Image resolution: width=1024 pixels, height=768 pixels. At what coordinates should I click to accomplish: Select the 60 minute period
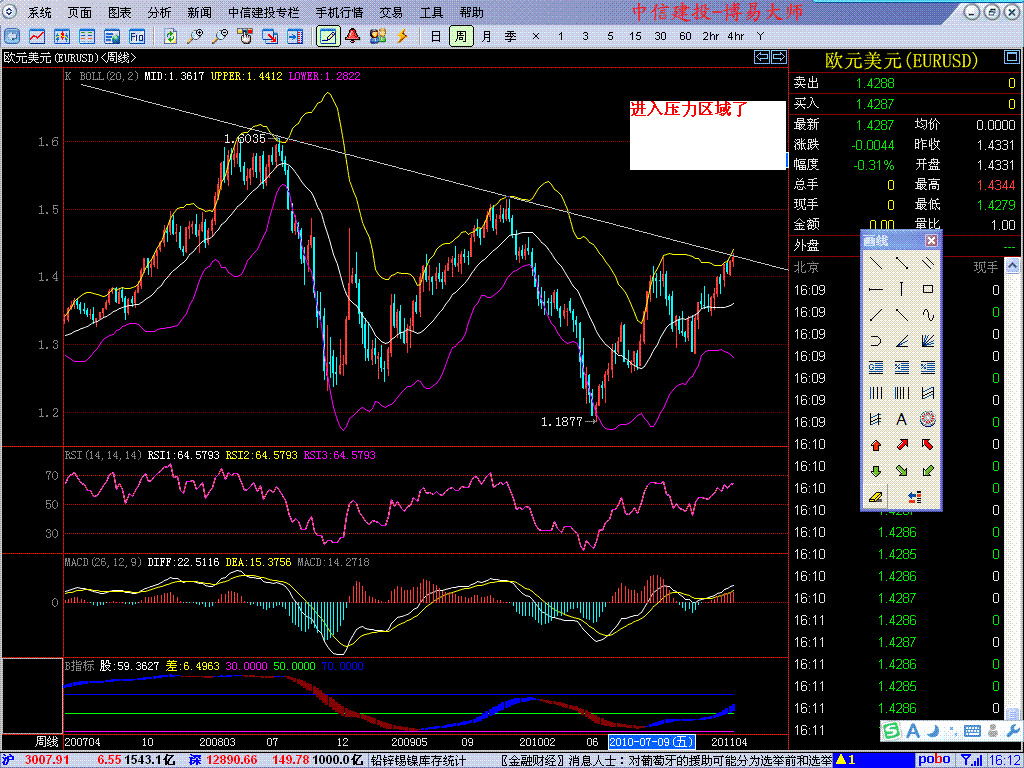coord(685,37)
